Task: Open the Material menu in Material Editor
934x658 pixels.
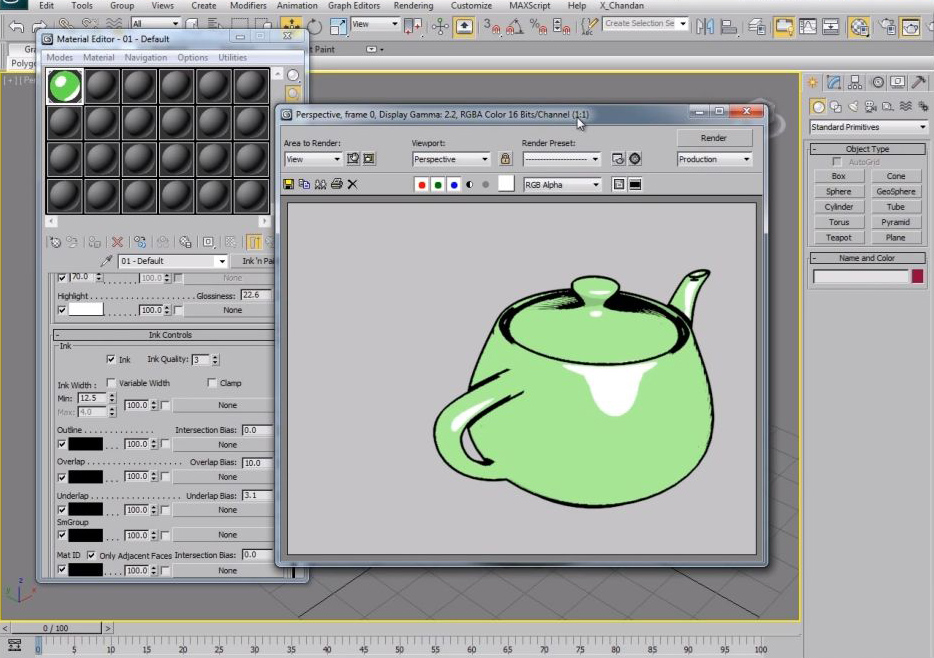Action: pos(98,57)
